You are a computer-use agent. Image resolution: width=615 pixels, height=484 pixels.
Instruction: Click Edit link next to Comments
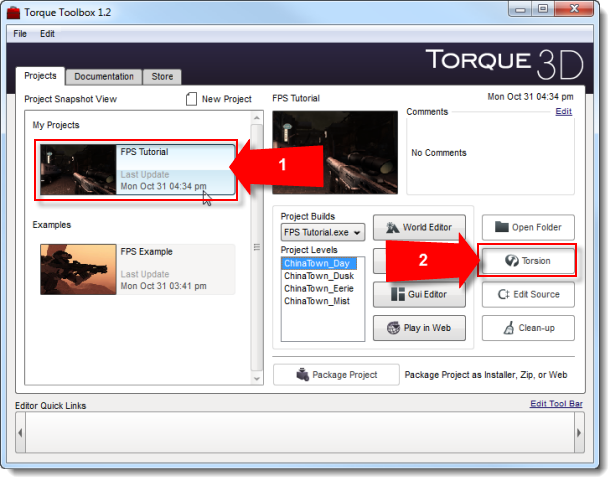[x=563, y=111]
